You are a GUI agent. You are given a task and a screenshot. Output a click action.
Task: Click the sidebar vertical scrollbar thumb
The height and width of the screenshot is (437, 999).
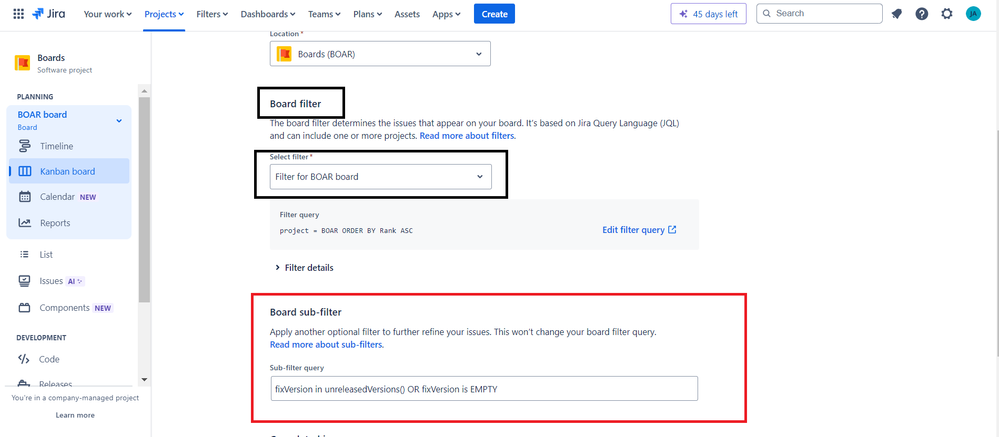(x=144, y=200)
